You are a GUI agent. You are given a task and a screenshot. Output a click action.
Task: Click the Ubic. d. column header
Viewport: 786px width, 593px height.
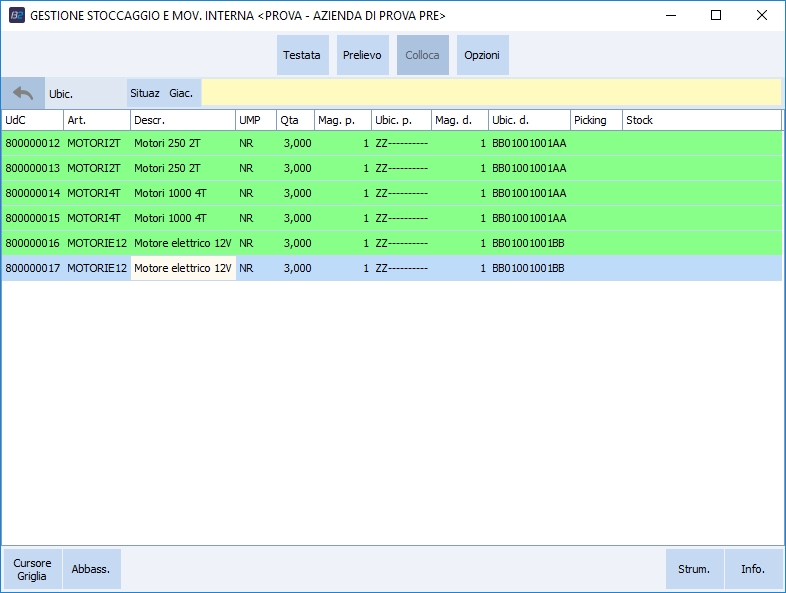pos(529,120)
